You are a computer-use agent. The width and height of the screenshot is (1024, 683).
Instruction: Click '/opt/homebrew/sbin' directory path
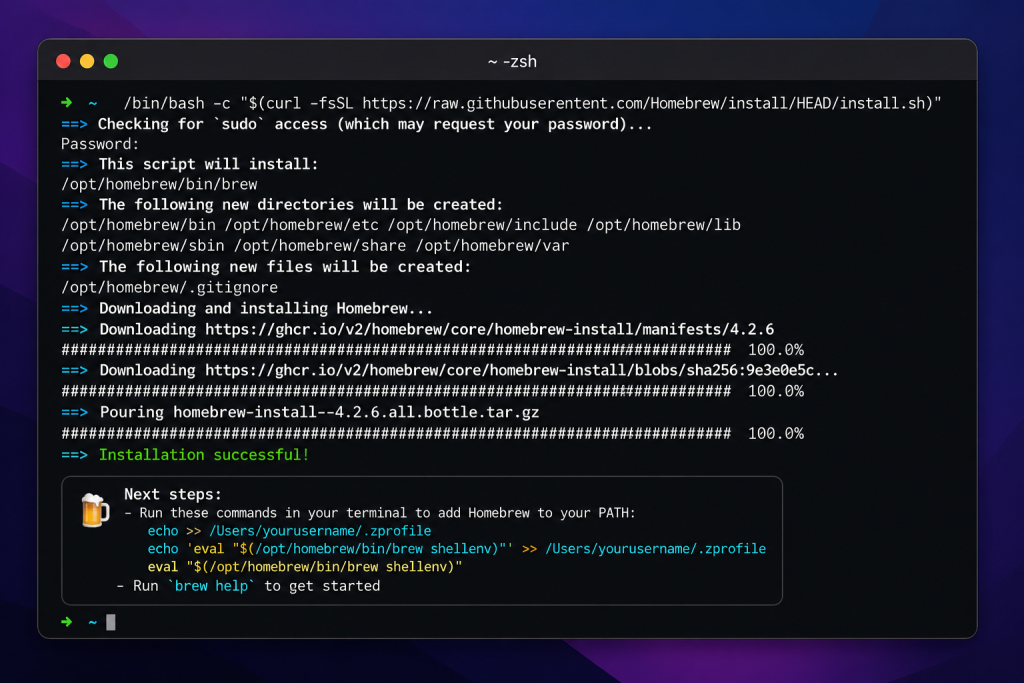click(142, 246)
